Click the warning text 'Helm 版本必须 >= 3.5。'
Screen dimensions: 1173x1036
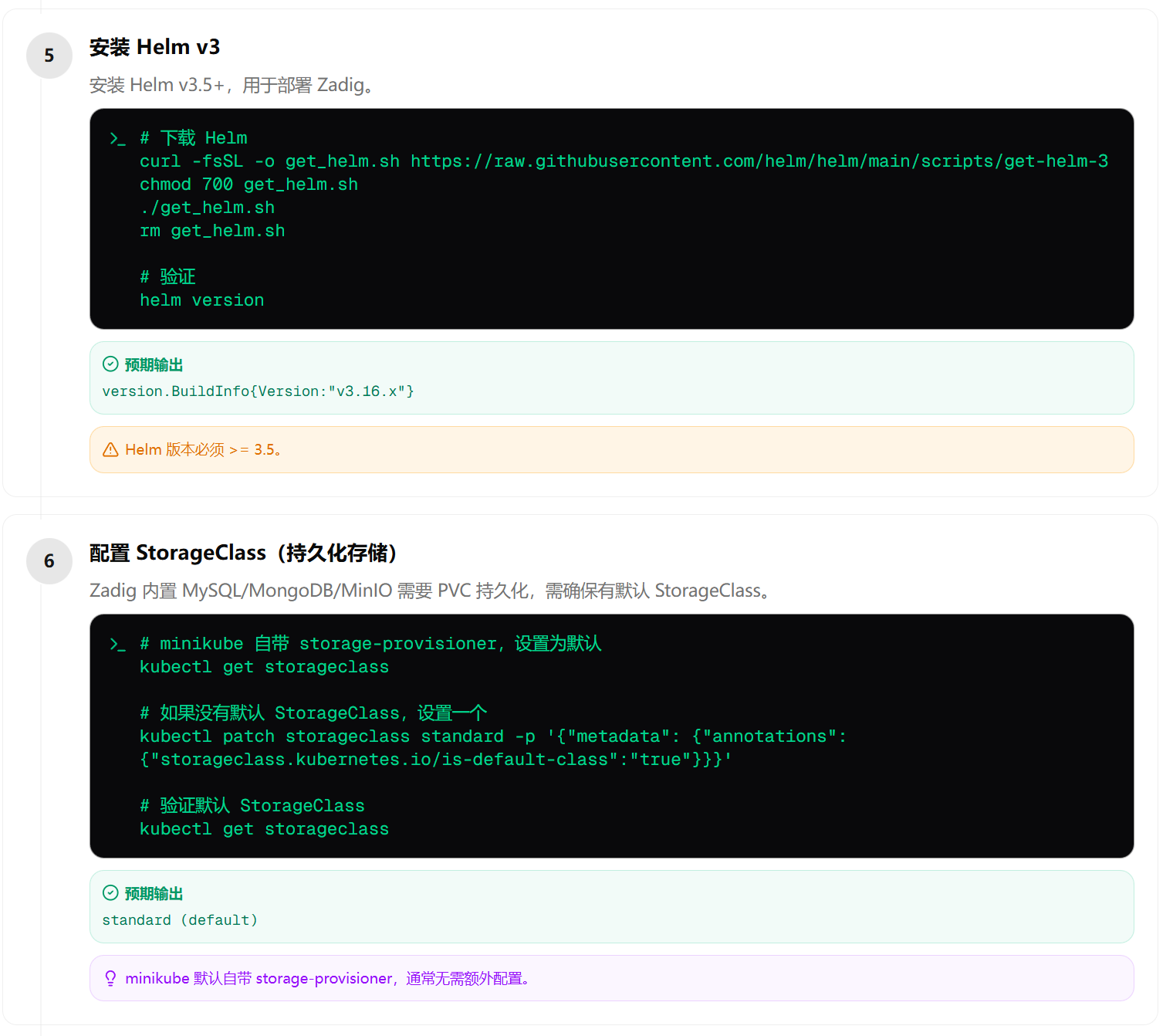tap(203, 449)
